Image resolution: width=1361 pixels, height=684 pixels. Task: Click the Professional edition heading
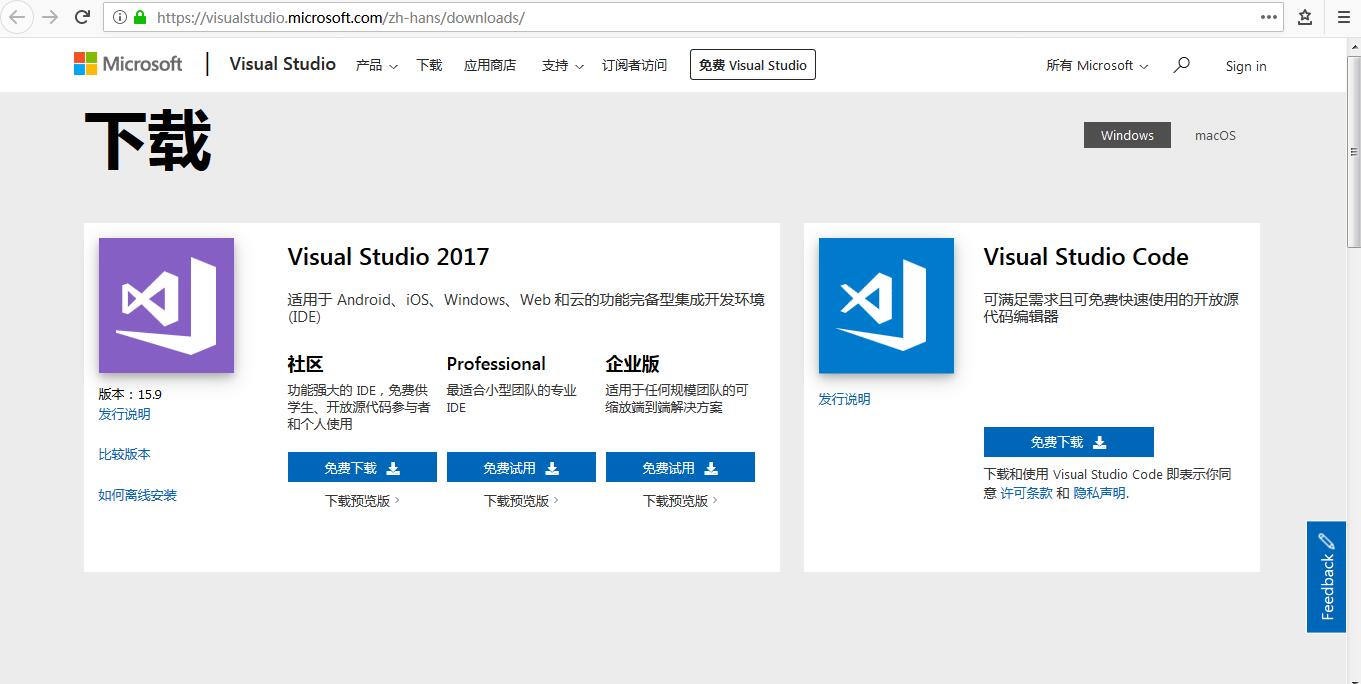click(496, 364)
